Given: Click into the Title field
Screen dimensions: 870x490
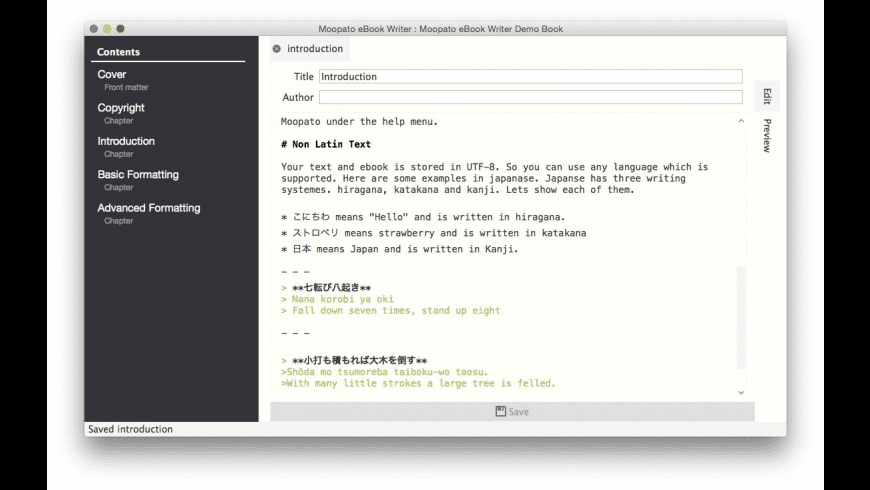Looking at the screenshot, I should point(530,76).
